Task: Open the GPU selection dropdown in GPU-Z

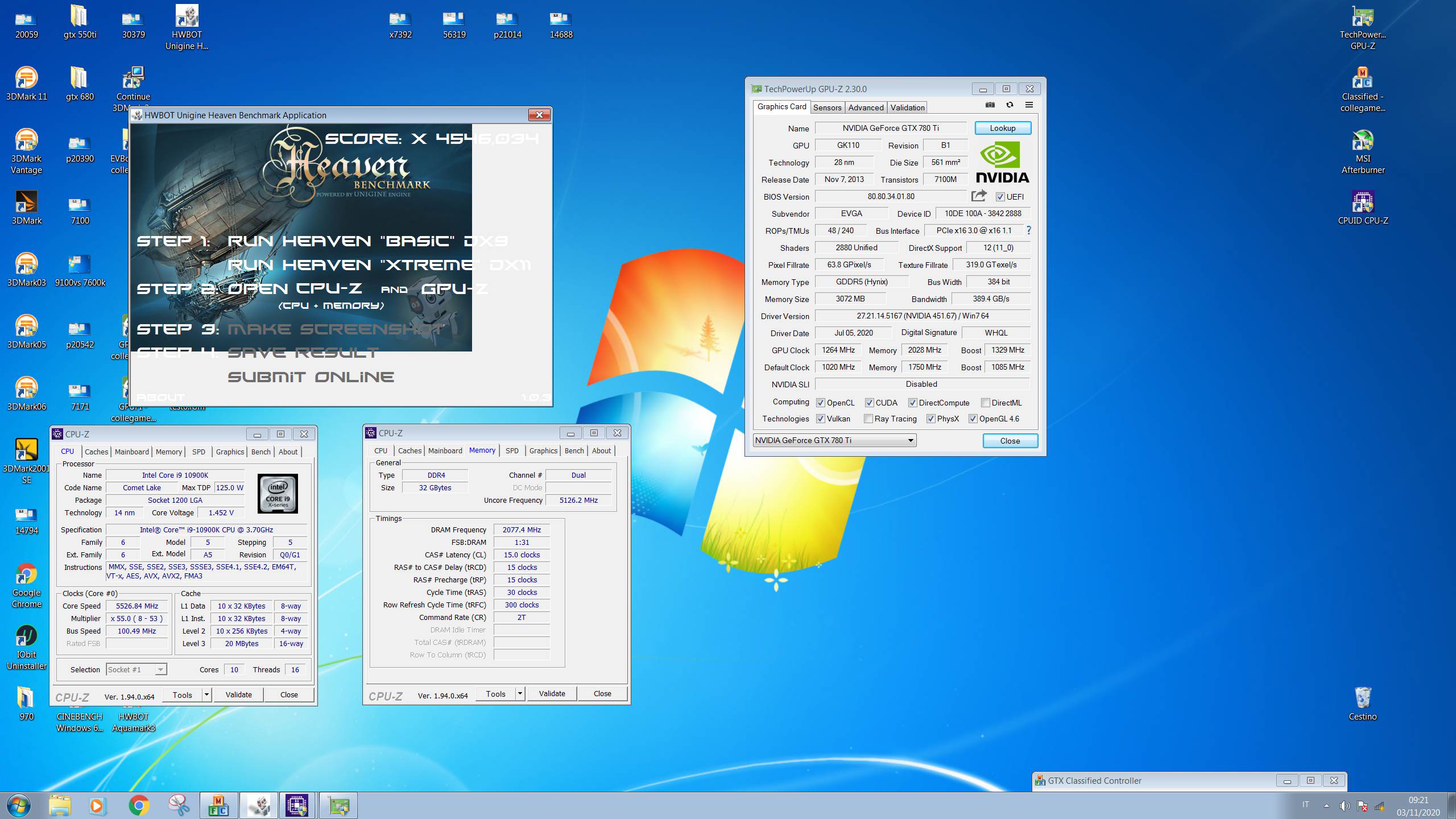Action: (834, 440)
